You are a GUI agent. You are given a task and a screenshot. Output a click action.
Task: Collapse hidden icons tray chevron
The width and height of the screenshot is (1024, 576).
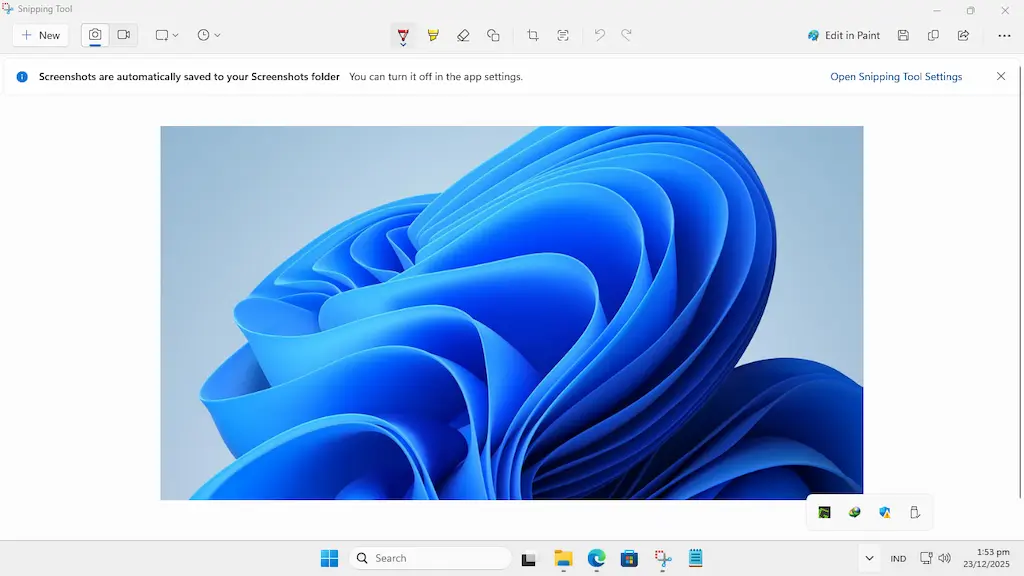(869, 558)
